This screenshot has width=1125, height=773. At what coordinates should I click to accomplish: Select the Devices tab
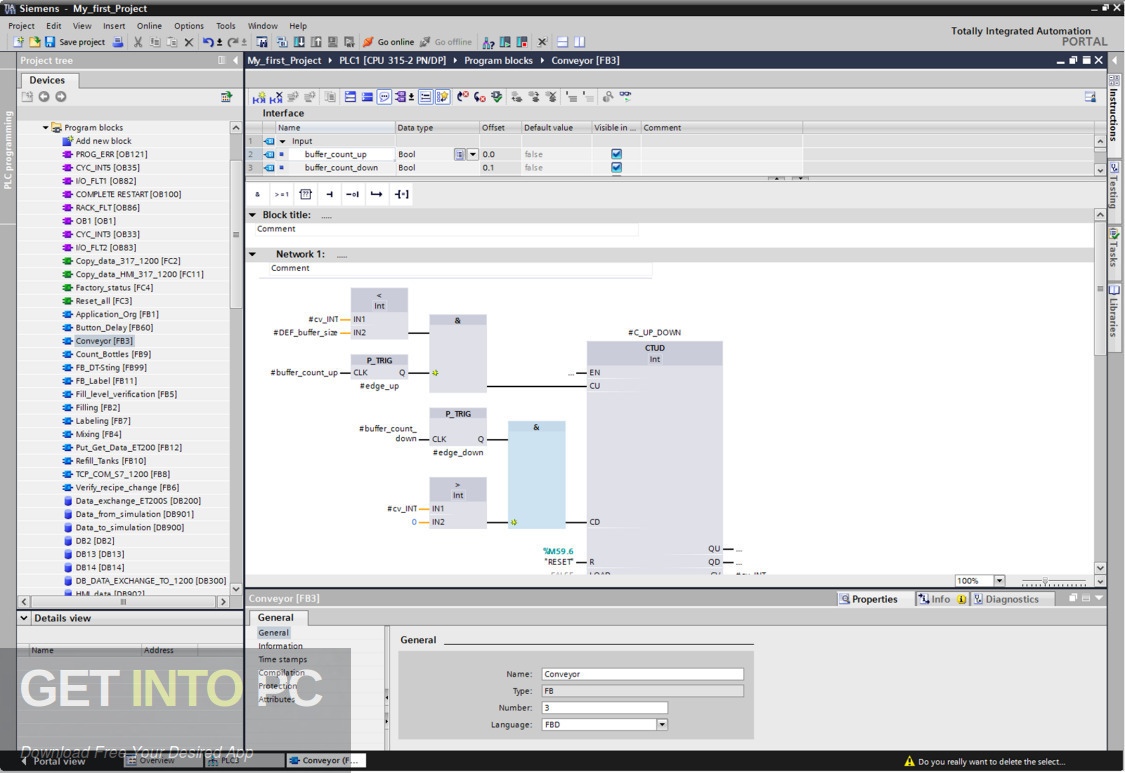[47, 80]
